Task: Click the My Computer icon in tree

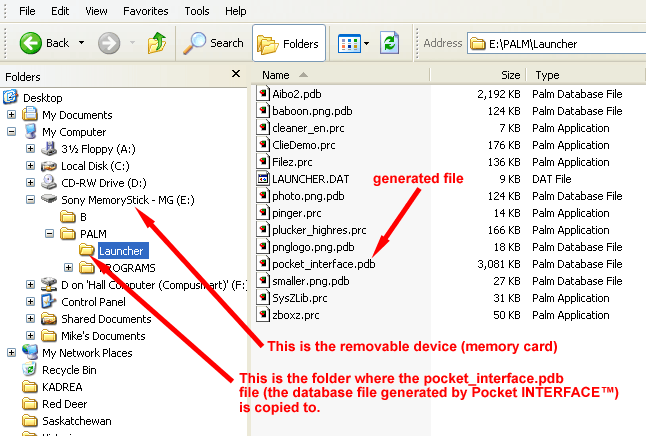Action: [x=30, y=132]
